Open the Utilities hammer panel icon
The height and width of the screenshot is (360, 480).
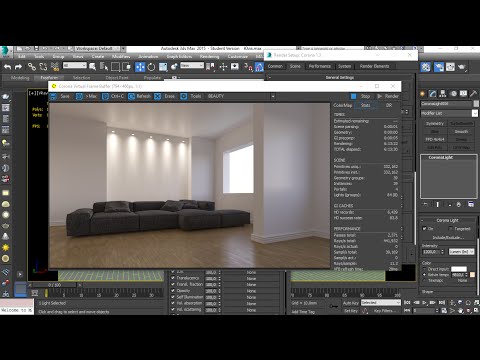473,94
